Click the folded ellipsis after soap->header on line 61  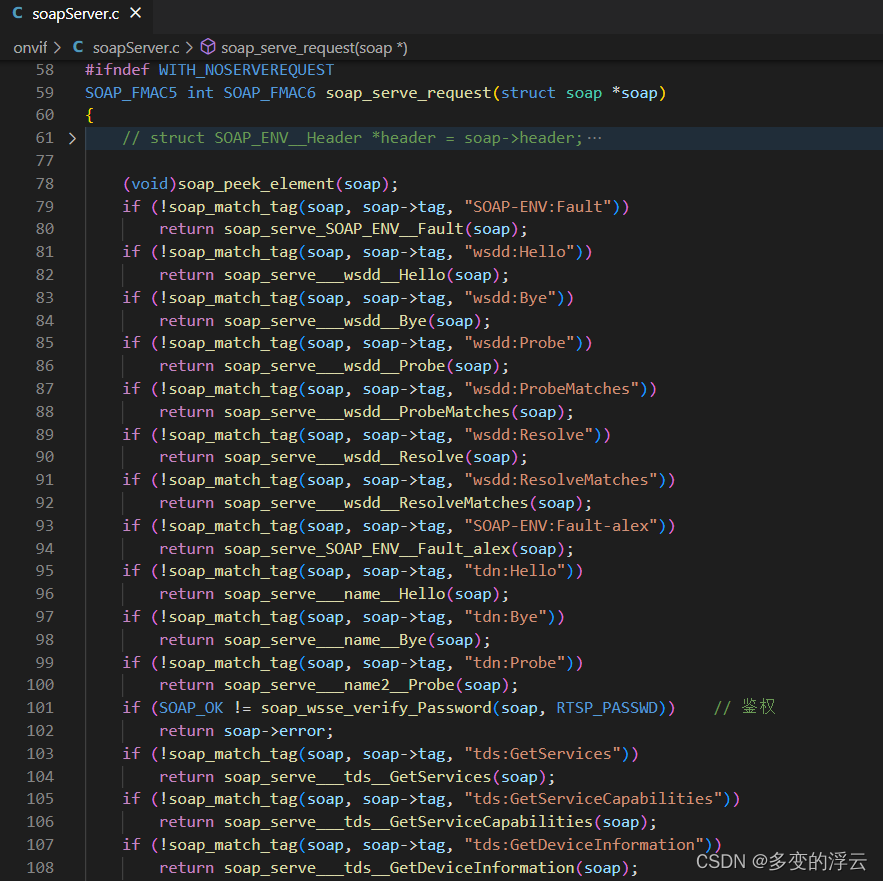595,138
